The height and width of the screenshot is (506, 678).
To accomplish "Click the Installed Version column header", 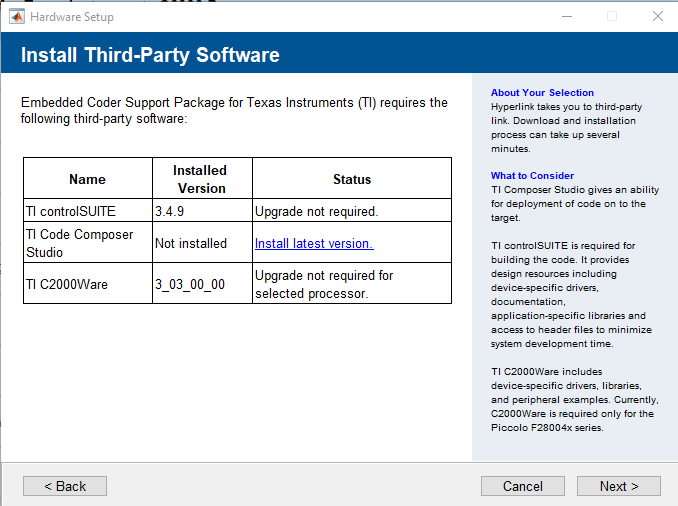I will 202,179.
